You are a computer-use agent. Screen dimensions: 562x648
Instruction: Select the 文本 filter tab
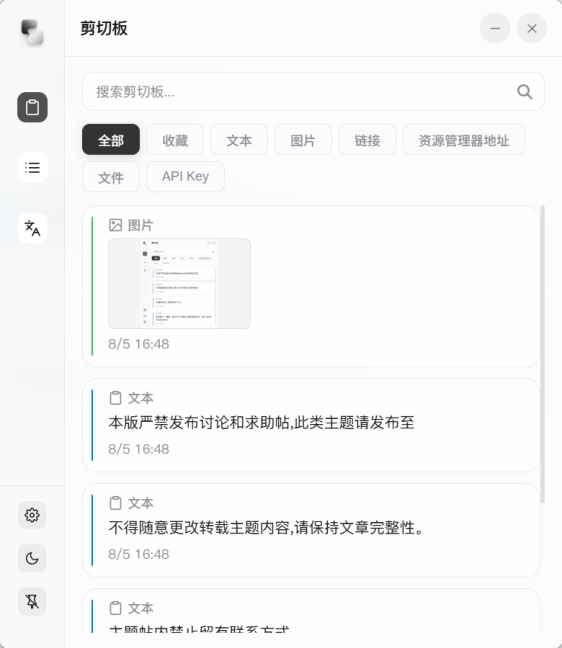[239, 140]
